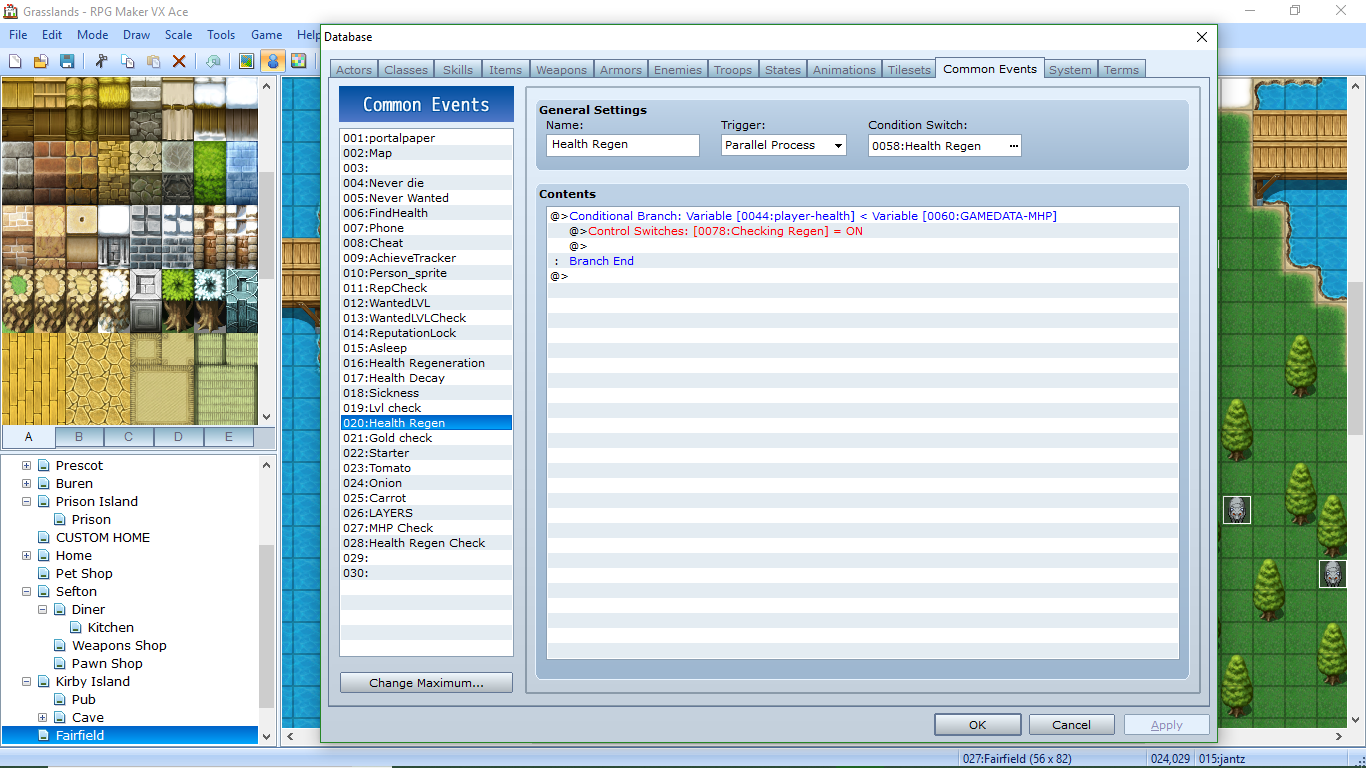The width and height of the screenshot is (1366, 768).
Task: Select common event 028:Health Regen Check
Action: (x=426, y=543)
